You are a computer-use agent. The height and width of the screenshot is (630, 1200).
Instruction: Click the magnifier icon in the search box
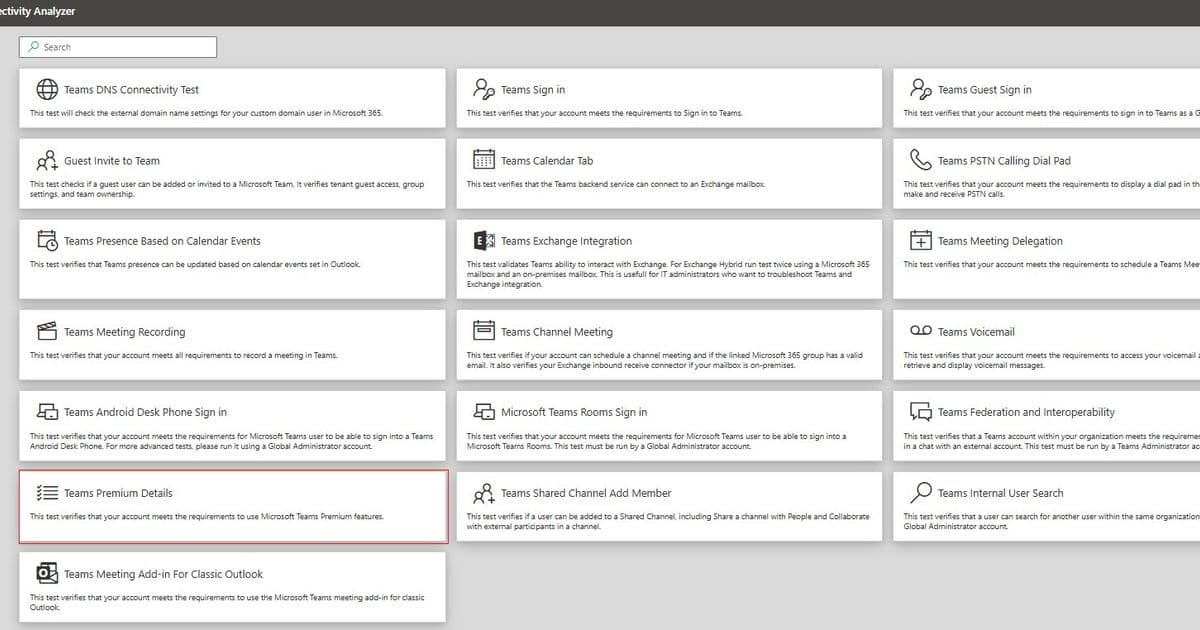click(33, 47)
